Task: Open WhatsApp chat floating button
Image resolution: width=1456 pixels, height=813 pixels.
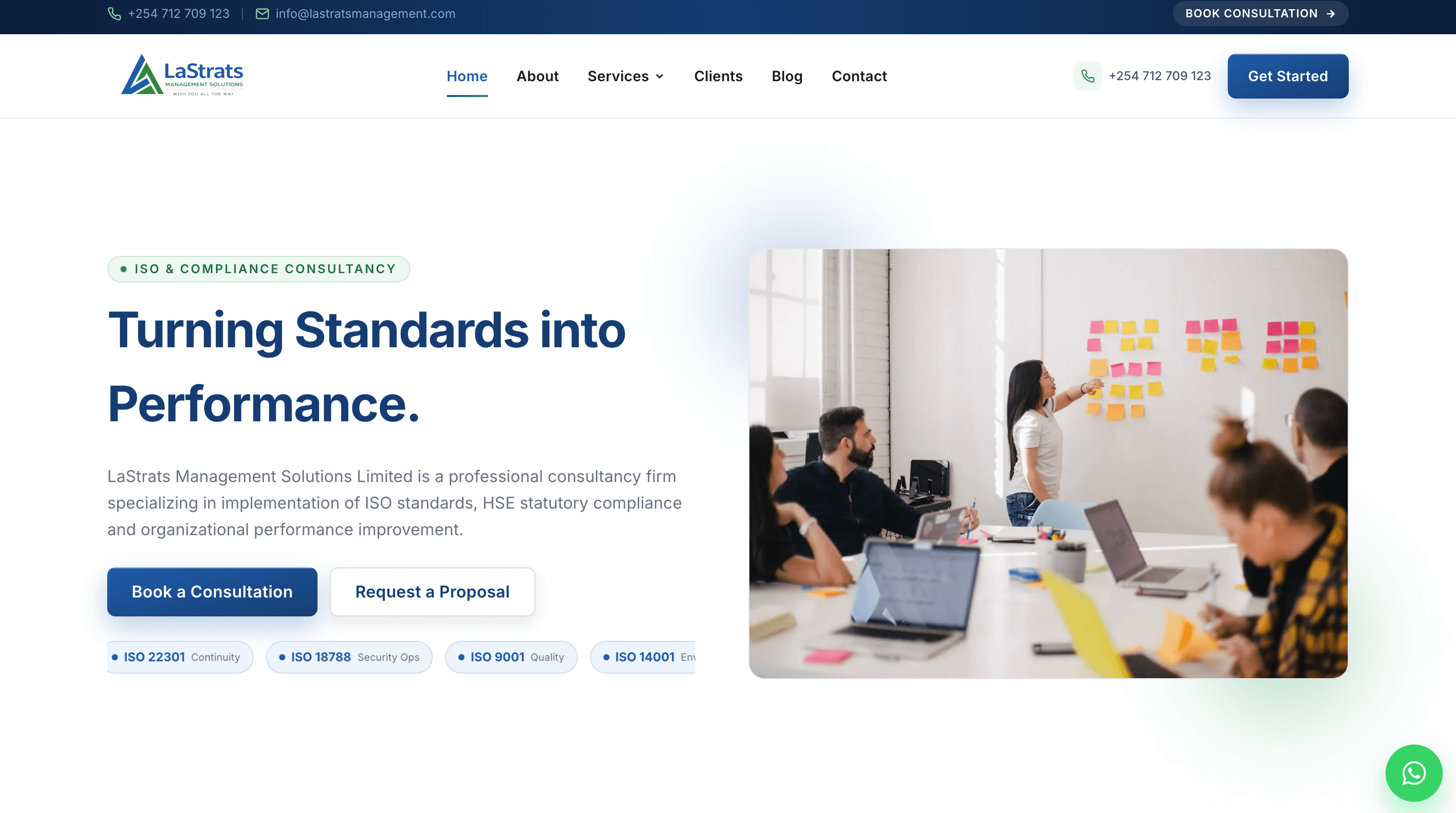Action: (x=1414, y=773)
